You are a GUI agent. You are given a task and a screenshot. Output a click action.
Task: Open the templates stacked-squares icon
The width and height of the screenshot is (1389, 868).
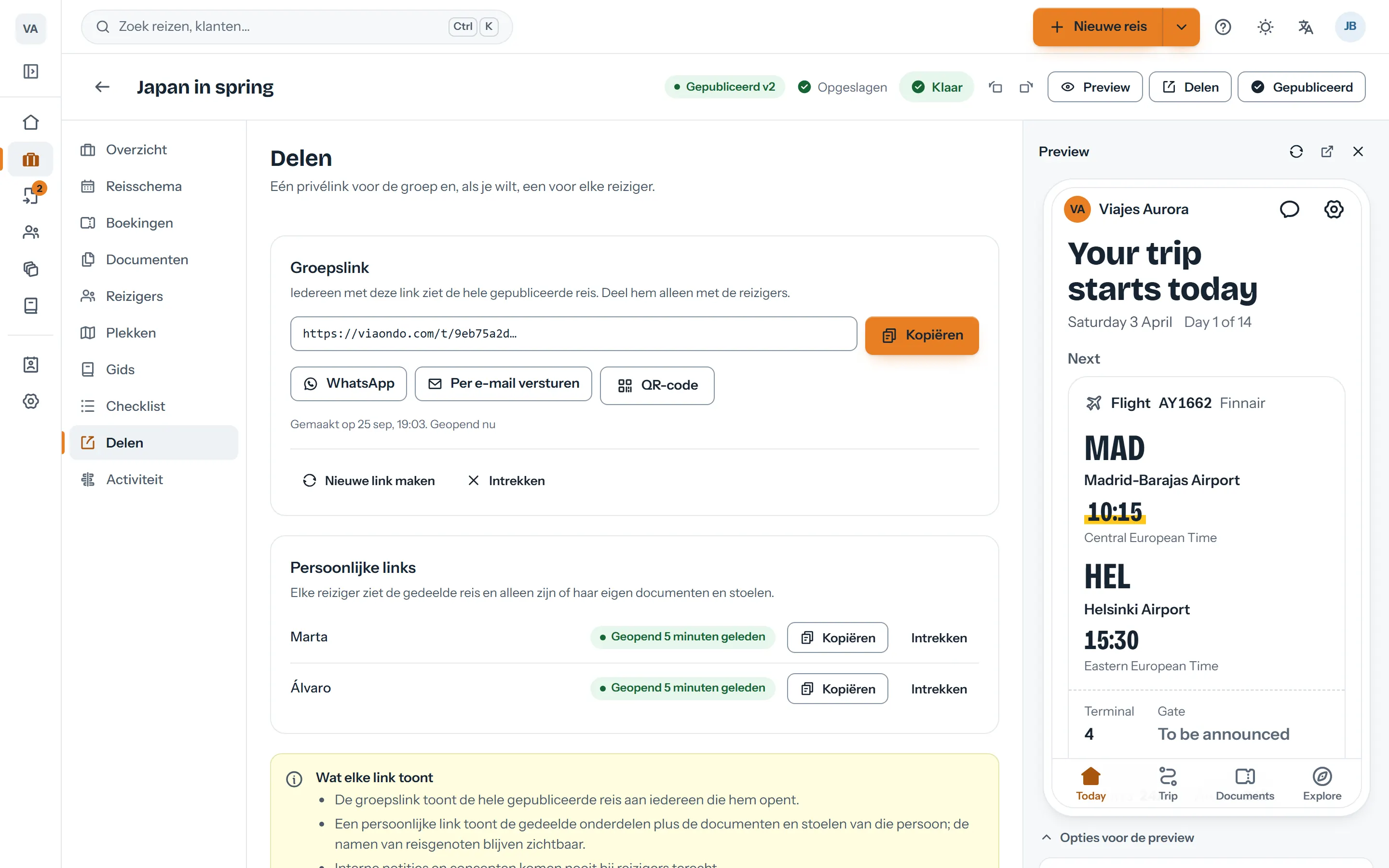30,269
